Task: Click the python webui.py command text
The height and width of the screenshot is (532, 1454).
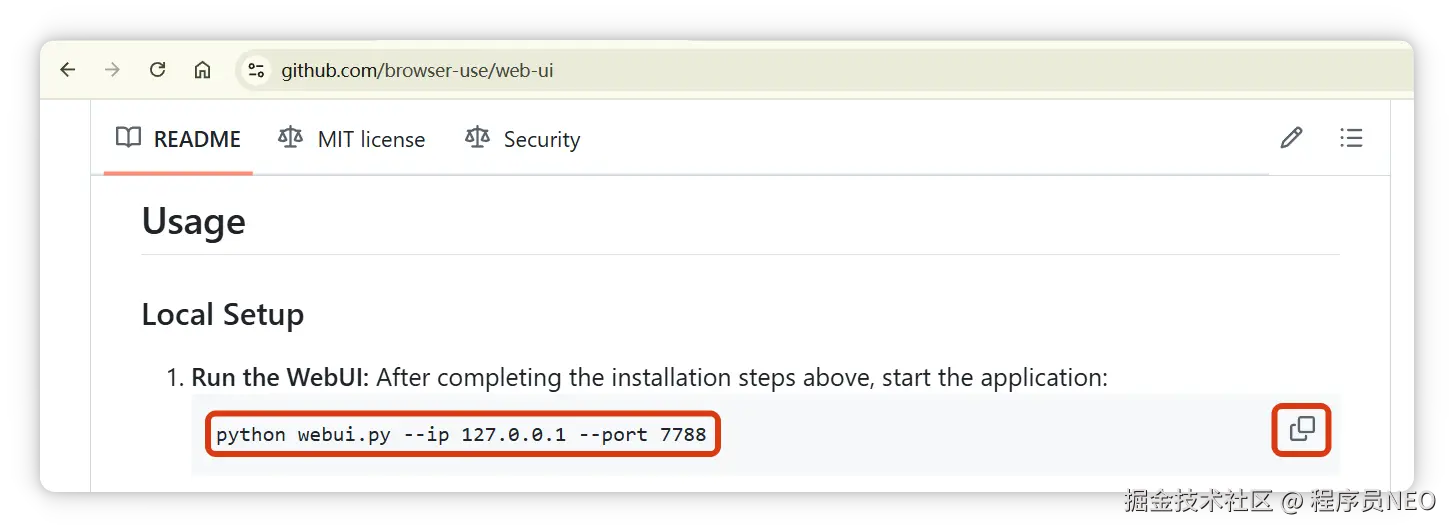Action: [461, 435]
